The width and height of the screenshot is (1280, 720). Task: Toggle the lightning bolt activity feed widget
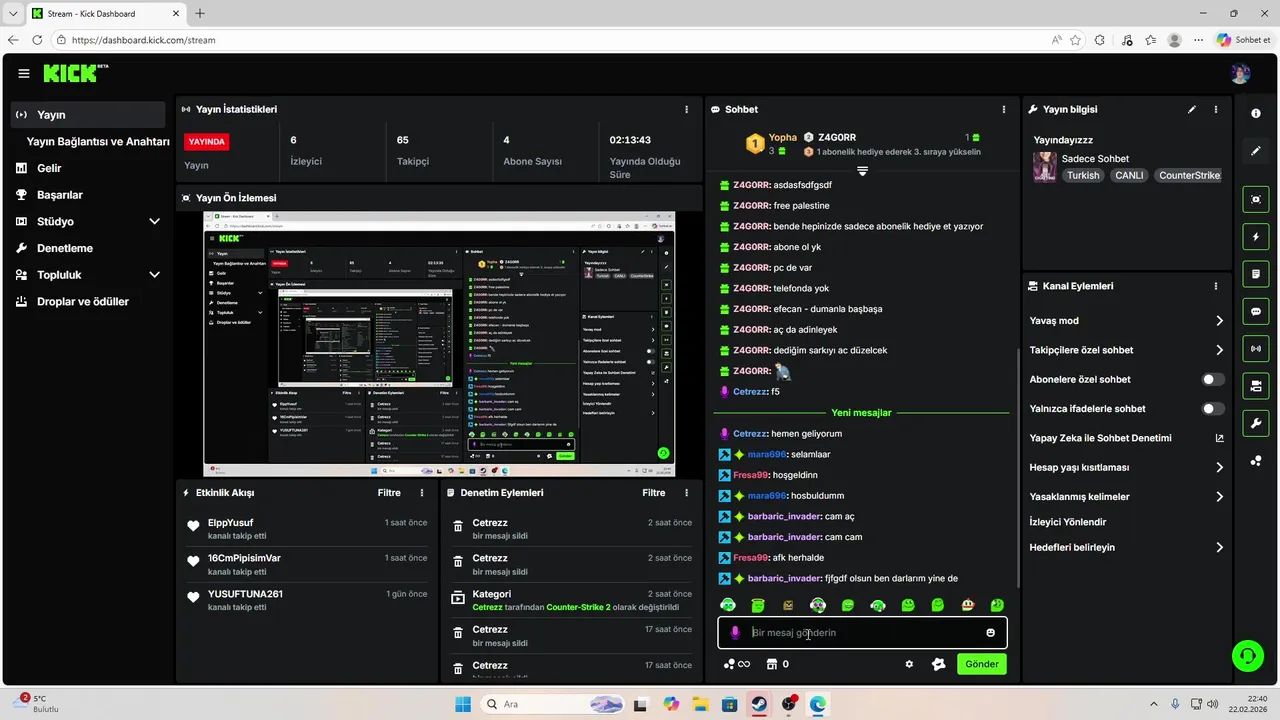(1256, 236)
